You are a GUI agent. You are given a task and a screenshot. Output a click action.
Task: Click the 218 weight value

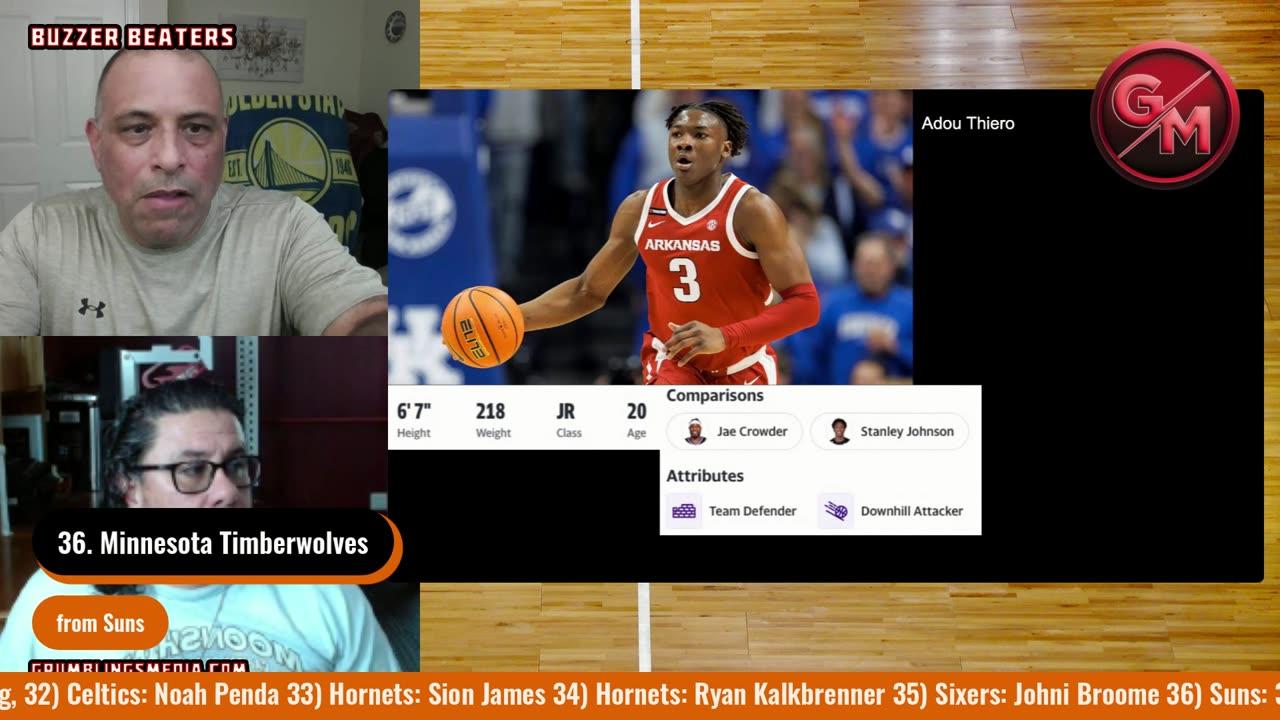click(x=491, y=411)
